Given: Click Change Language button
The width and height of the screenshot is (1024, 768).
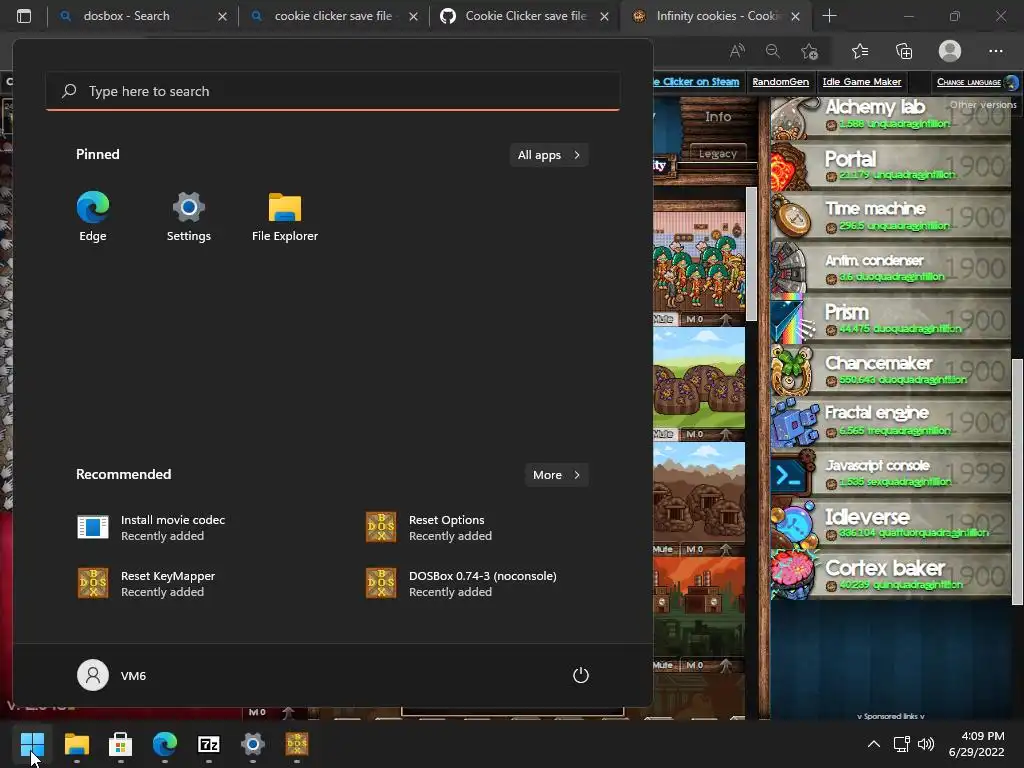Looking at the screenshot, I should coord(976,82).
